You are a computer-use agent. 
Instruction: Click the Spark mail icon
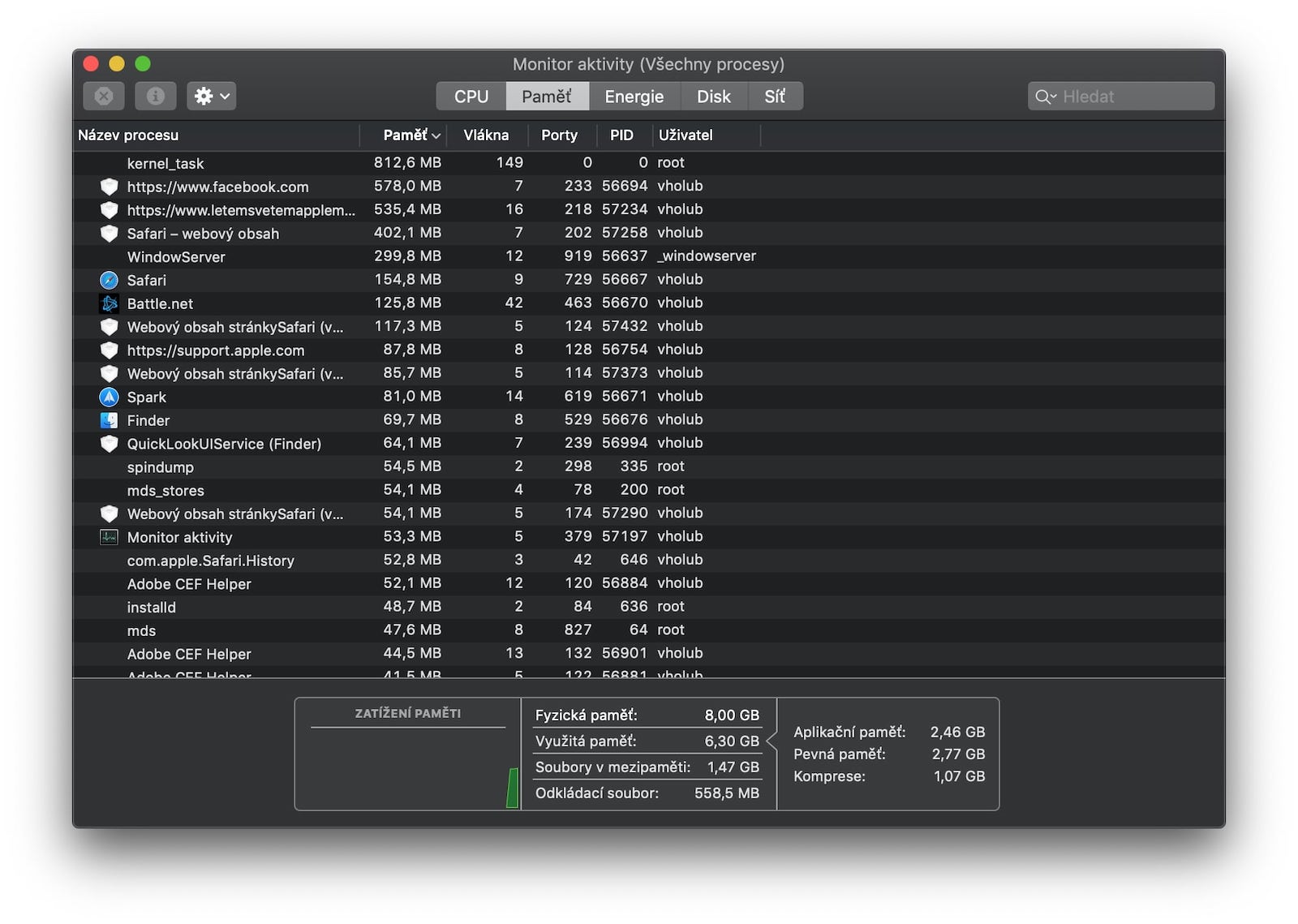(109, 397)
